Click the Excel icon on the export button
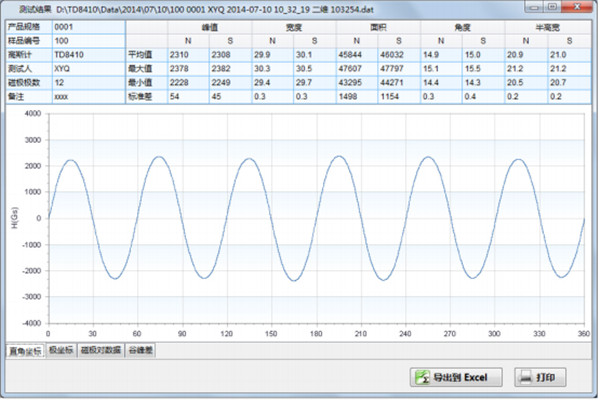 [x=422, y=377]
